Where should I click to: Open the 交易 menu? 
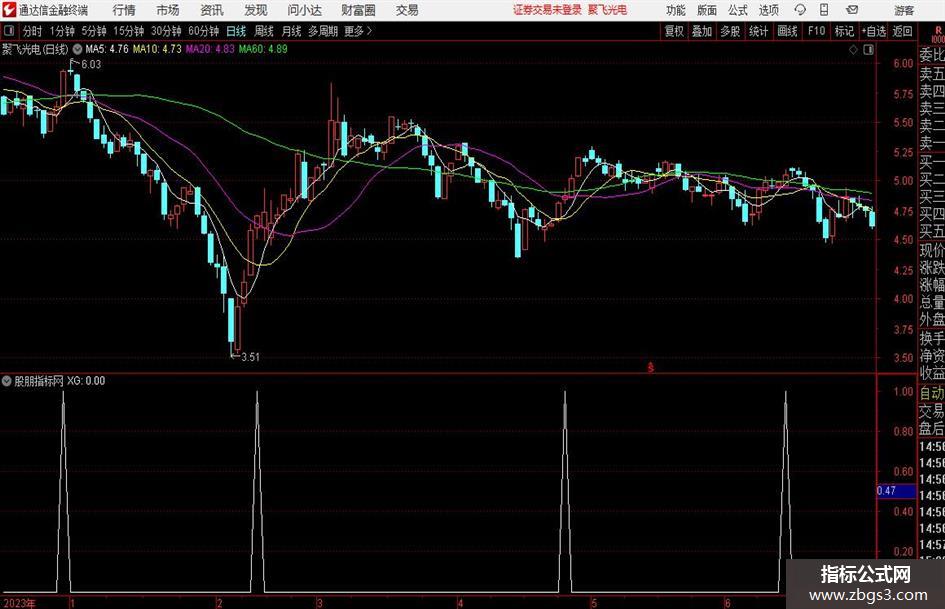[x=407, y=10]
